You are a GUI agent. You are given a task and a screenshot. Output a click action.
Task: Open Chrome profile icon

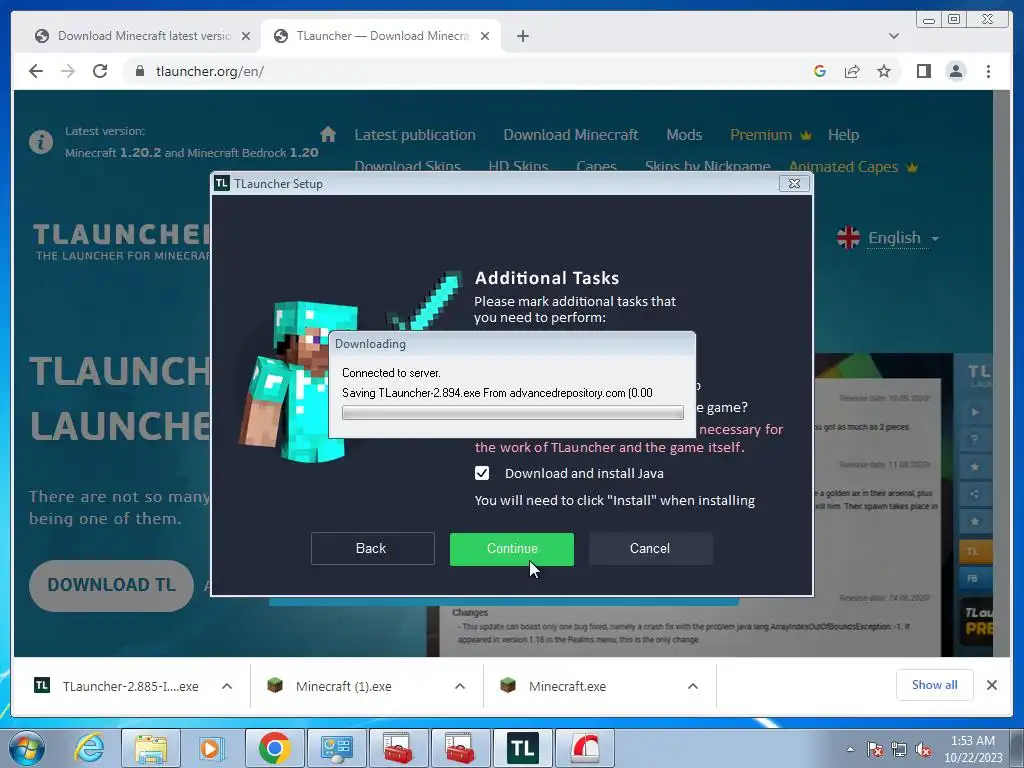tap(955, 71)
